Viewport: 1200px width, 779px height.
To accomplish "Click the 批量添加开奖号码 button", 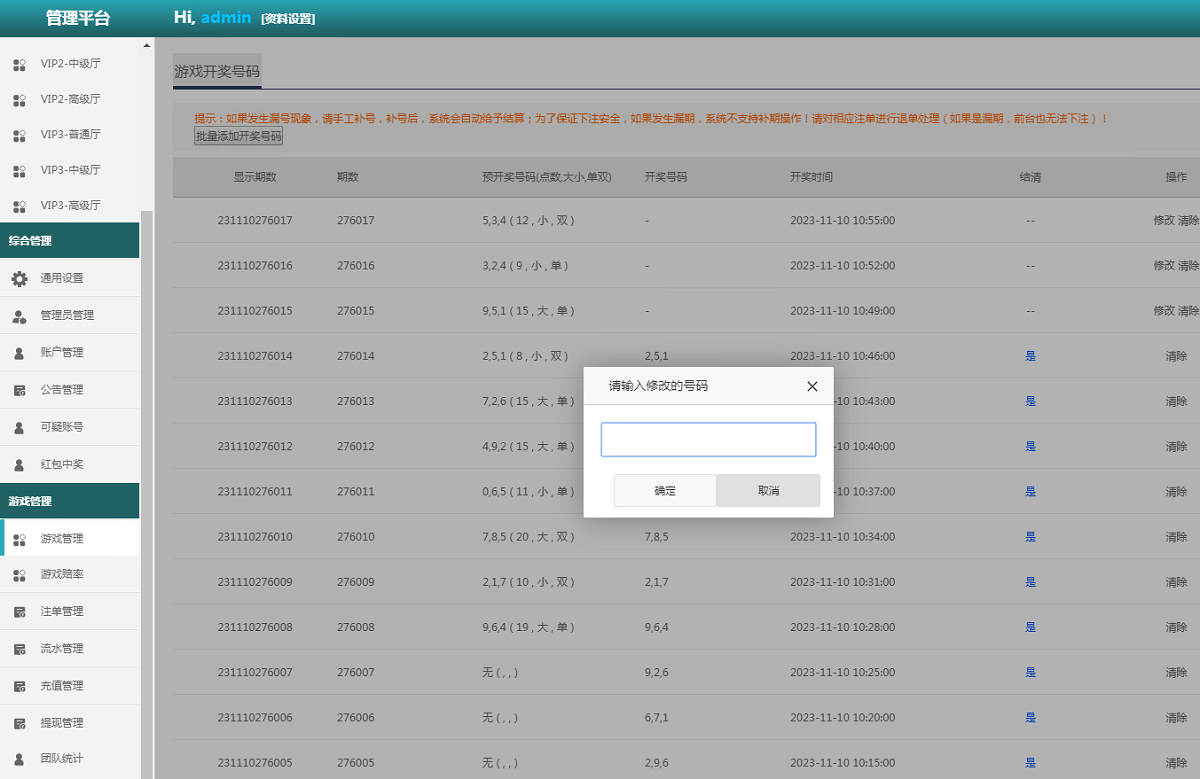I will pos(238,136).
